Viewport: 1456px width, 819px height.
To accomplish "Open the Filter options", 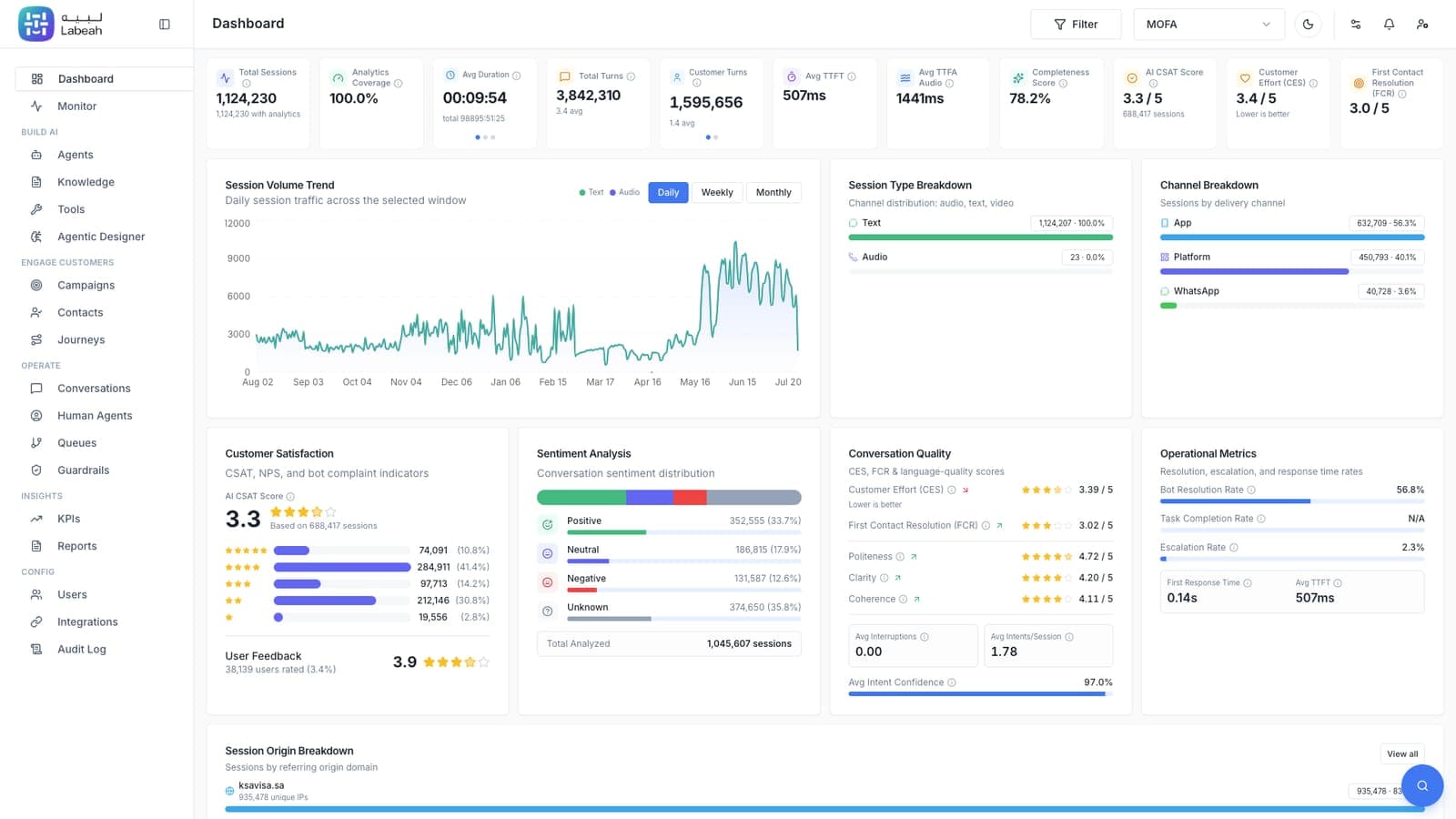I will coord(1076,25).
